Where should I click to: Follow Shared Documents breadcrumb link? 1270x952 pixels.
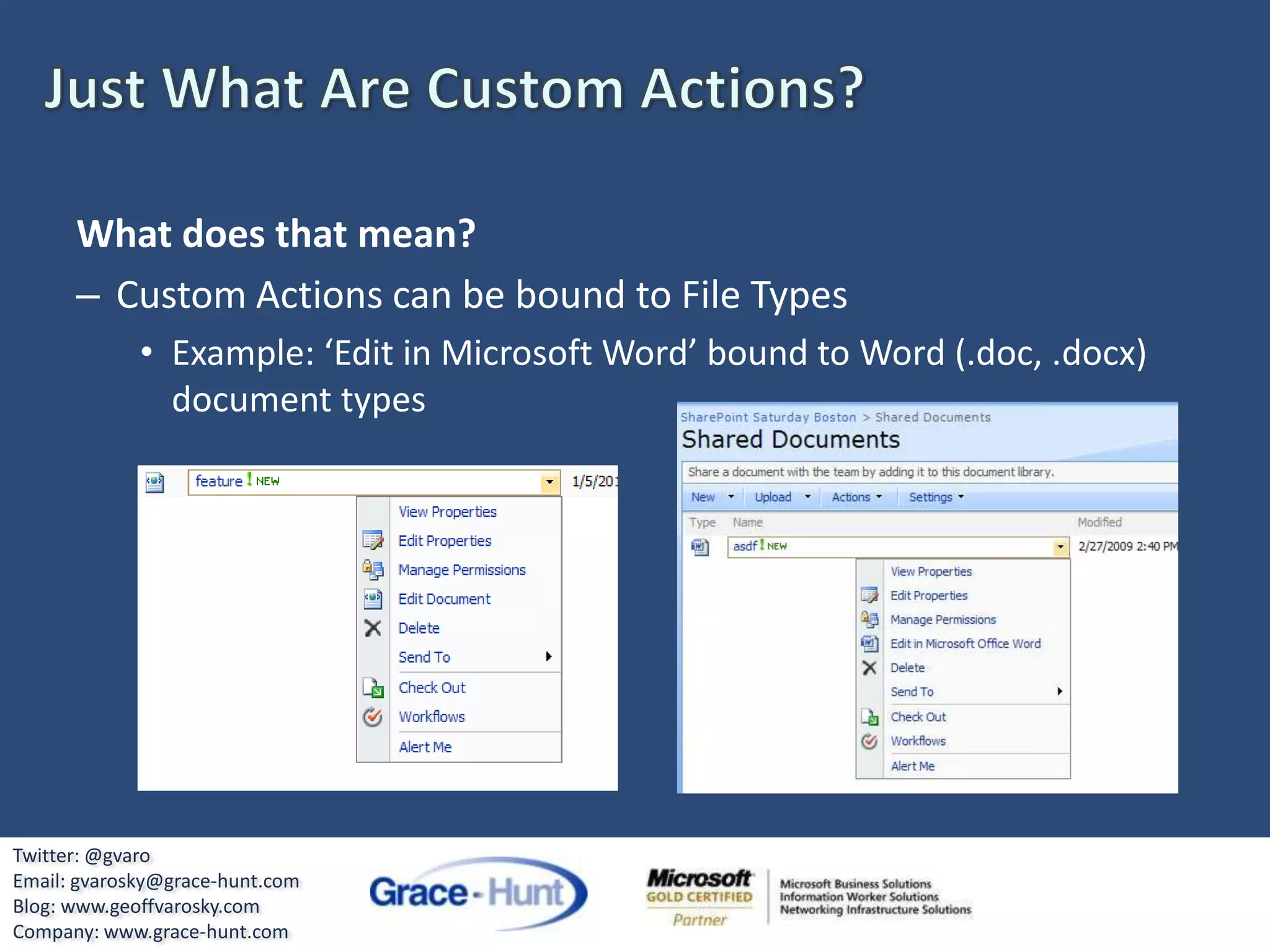933,418
